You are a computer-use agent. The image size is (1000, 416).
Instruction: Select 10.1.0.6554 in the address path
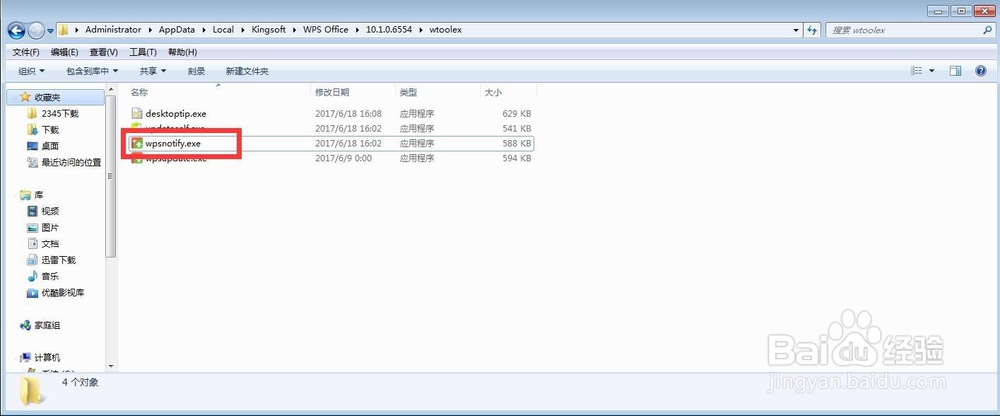[388, 30]
